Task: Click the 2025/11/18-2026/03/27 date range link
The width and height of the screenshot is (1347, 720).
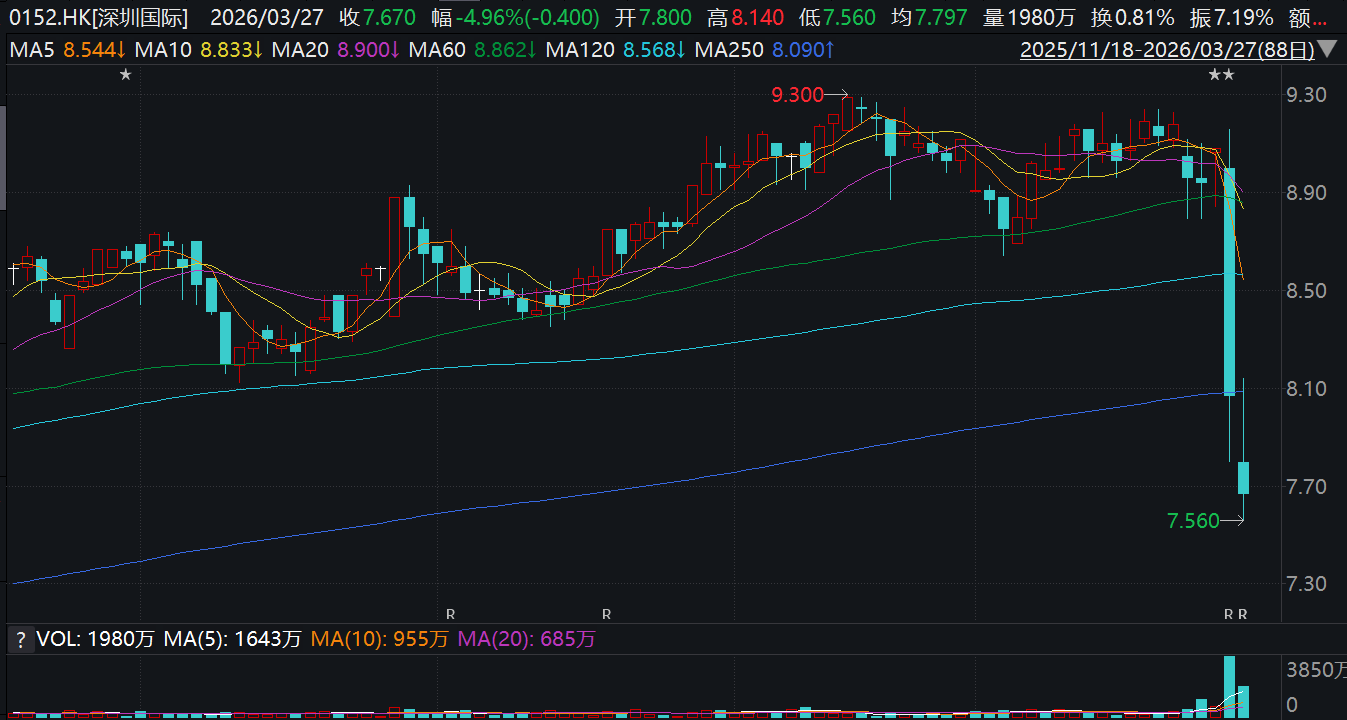Action: 1165,49
